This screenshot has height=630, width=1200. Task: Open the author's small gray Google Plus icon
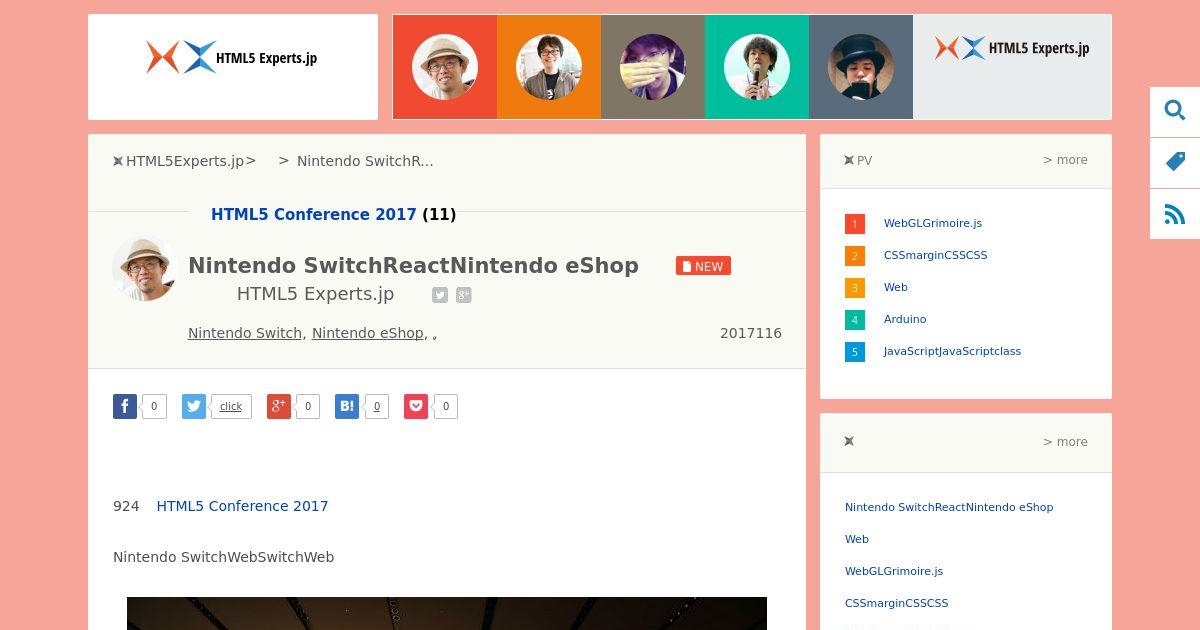click(x=464, y=295)
